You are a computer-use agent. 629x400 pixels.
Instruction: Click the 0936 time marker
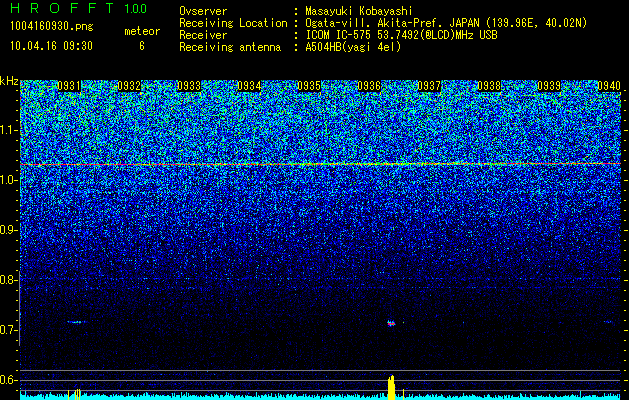pyautogui.click(x=369, y=86)
